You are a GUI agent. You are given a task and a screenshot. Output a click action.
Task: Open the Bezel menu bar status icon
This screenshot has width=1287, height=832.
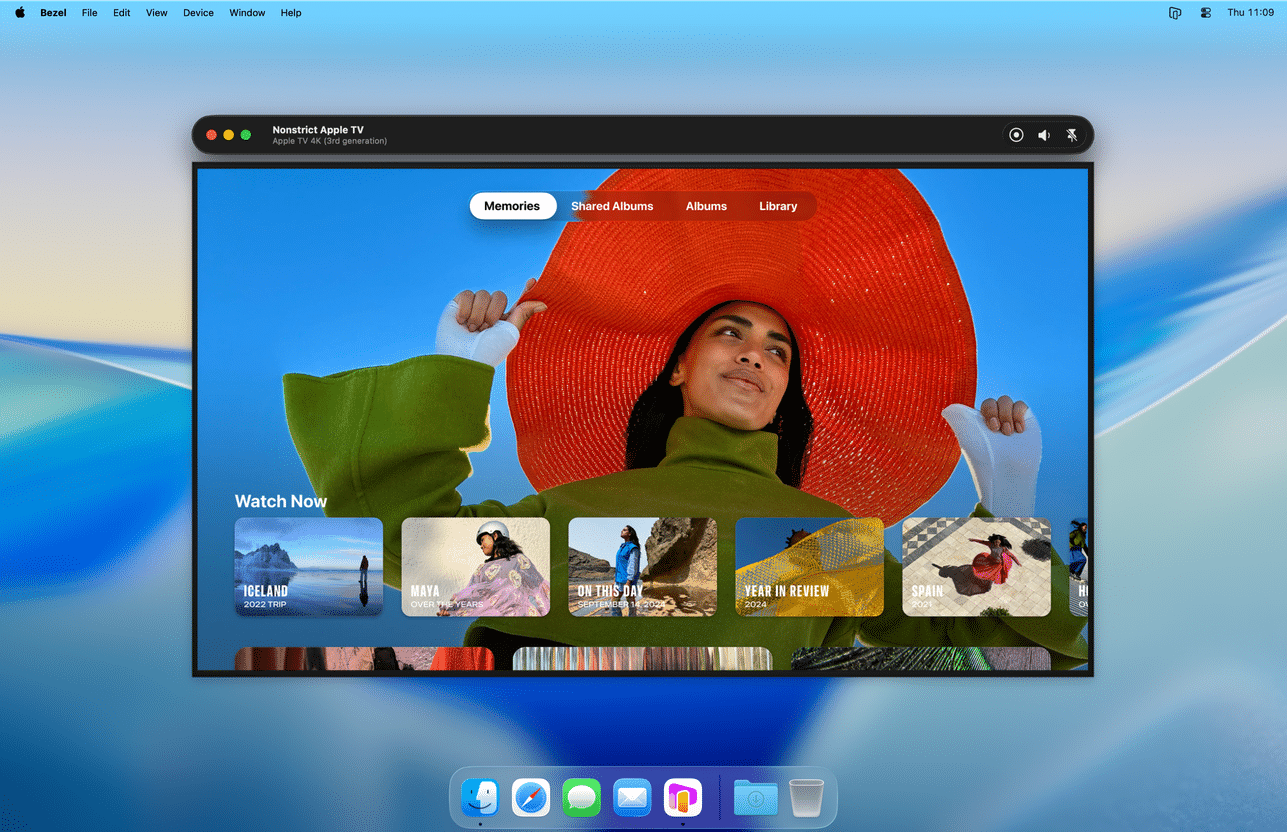[1175, 13]
